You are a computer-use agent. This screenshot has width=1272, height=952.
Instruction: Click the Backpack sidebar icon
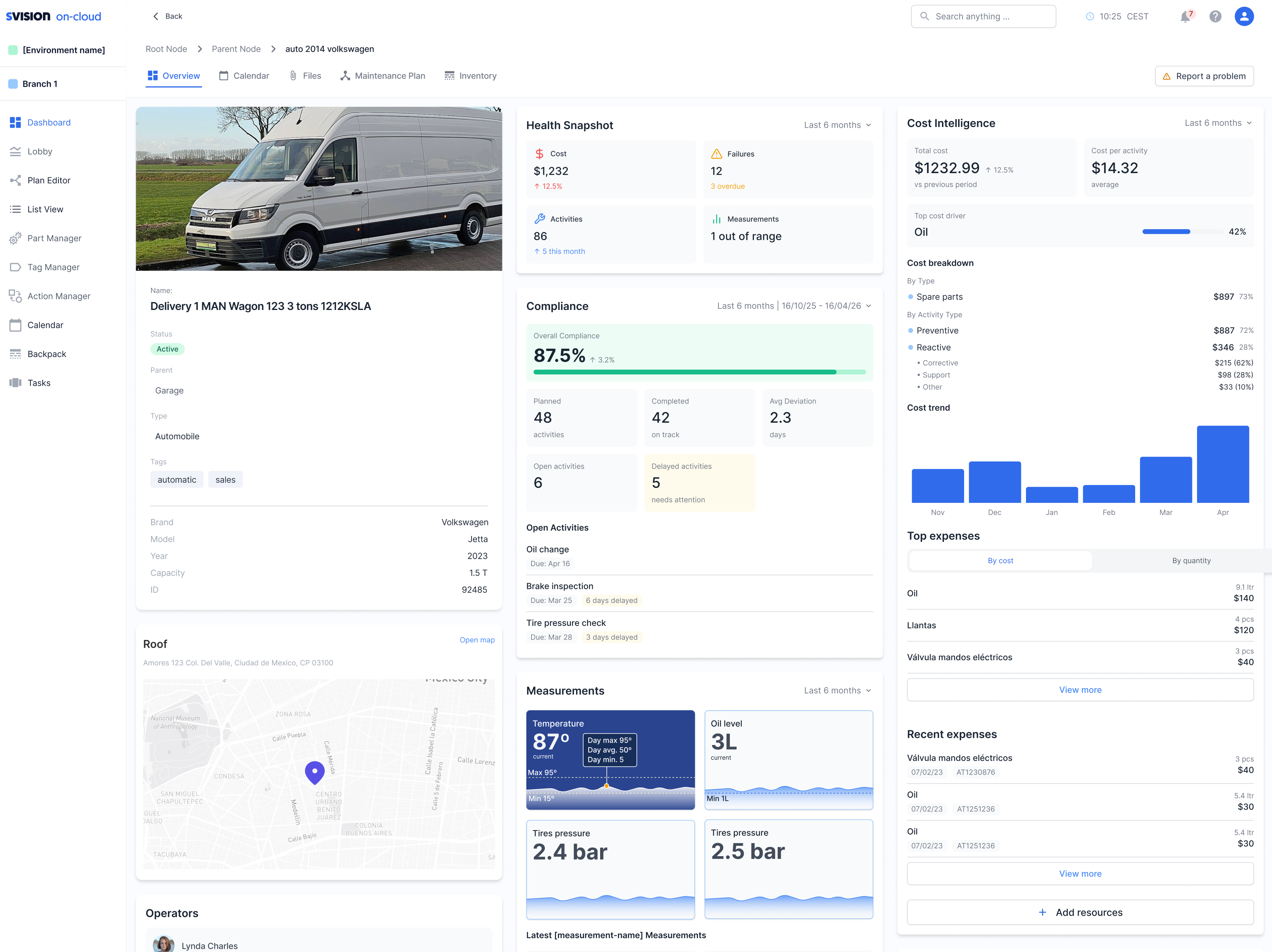(x=15, y=354)
